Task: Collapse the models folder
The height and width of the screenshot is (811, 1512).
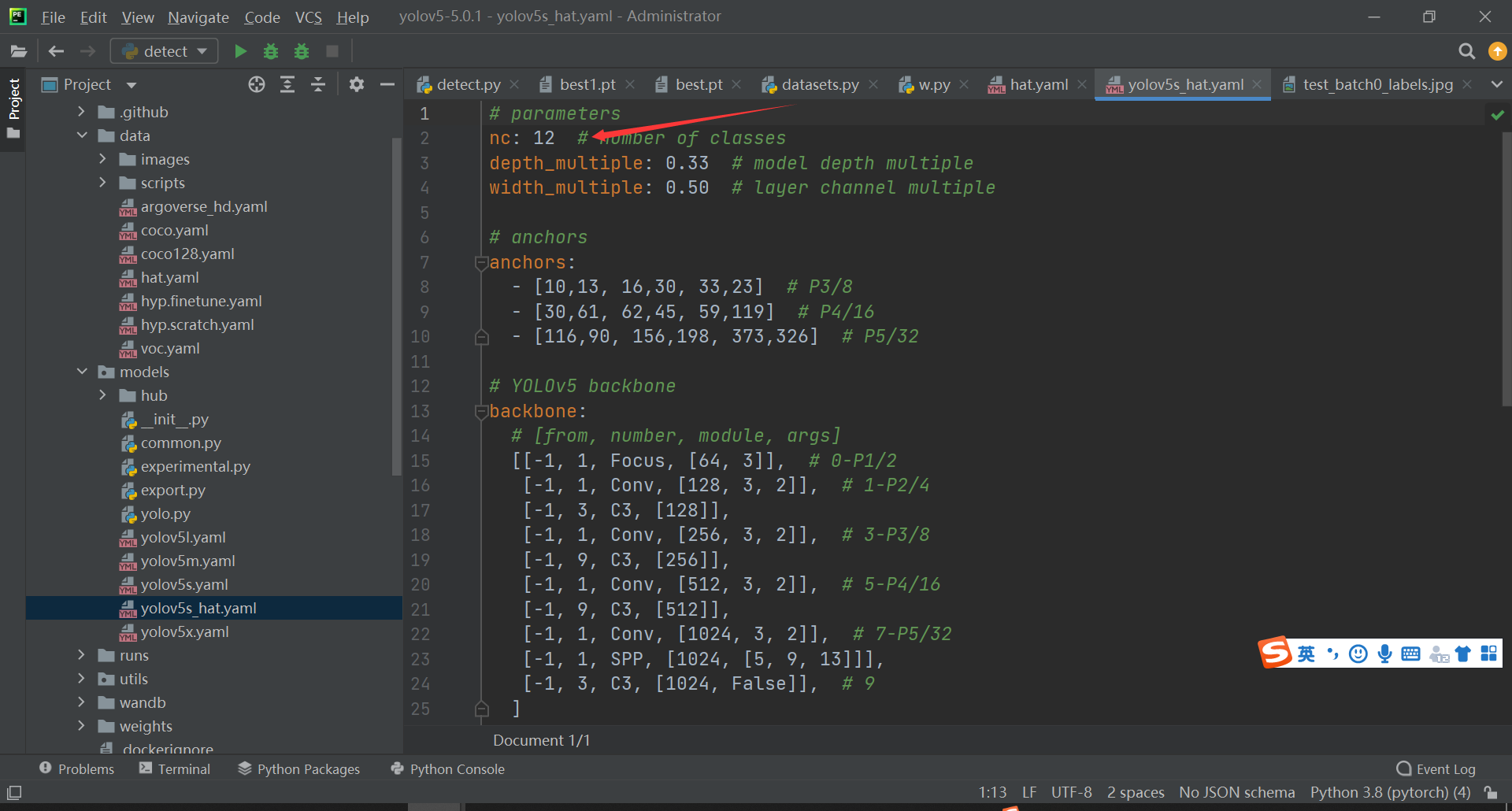Action: pos(81,372)
